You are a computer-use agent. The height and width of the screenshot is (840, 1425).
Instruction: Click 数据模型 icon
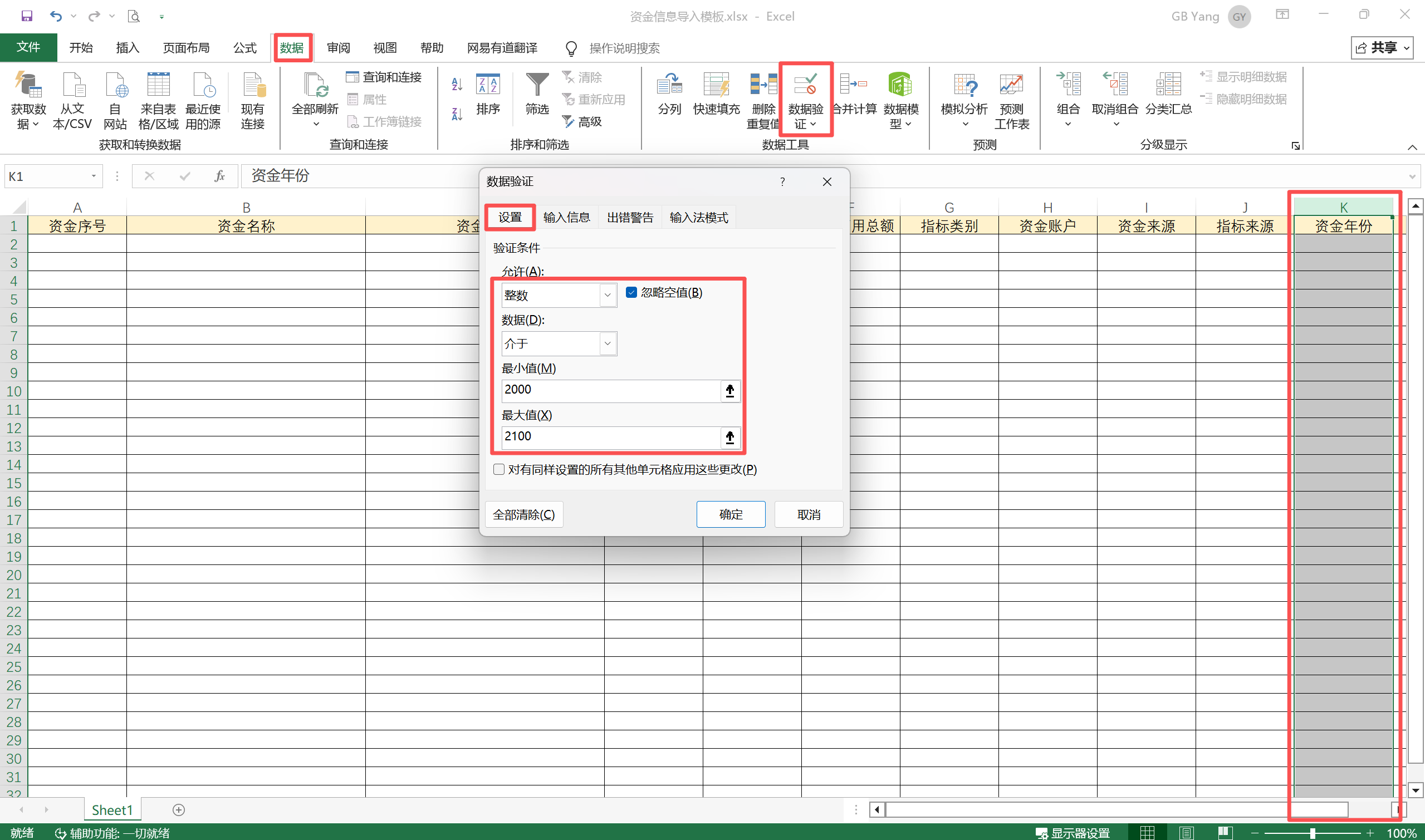point(900,101)
